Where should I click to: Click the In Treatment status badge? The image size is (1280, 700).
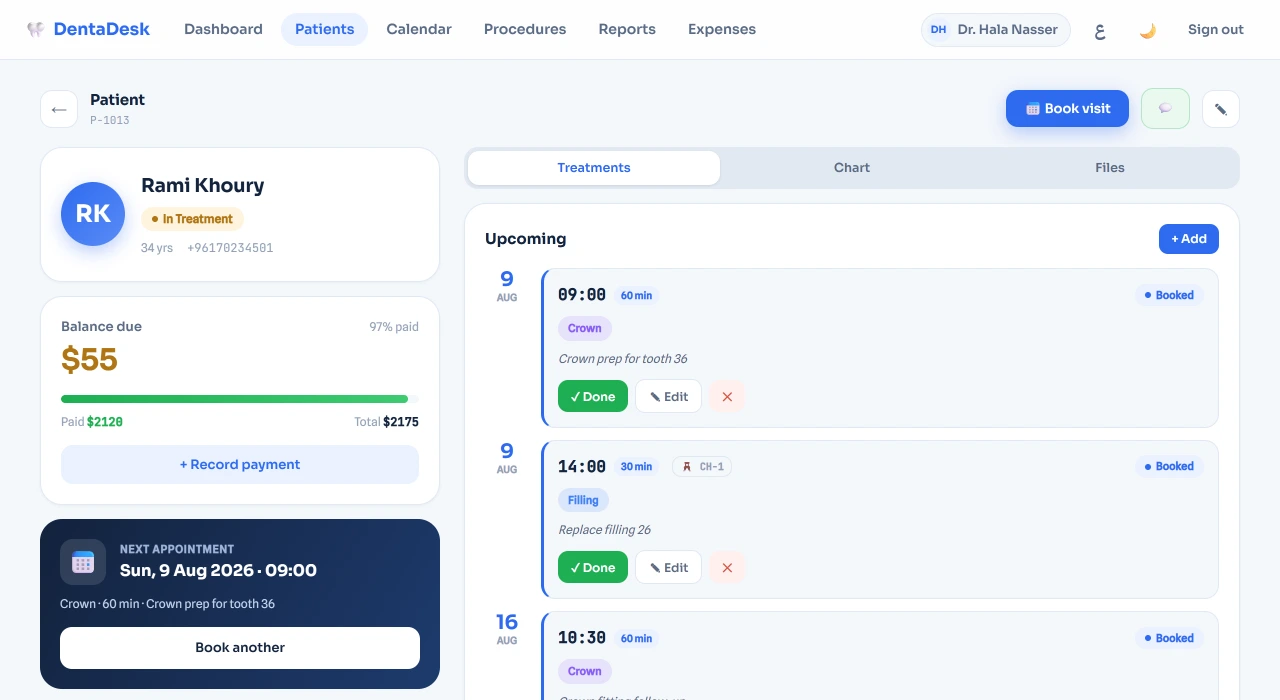click(x=192, y=219)
